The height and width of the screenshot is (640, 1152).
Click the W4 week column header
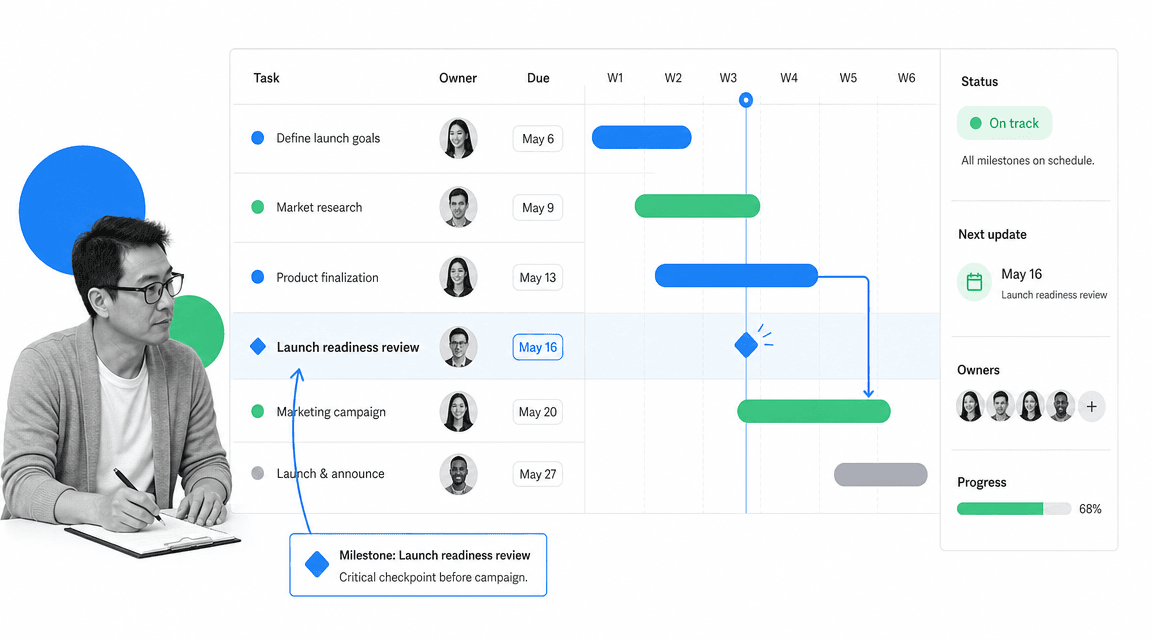coord(789,78)
